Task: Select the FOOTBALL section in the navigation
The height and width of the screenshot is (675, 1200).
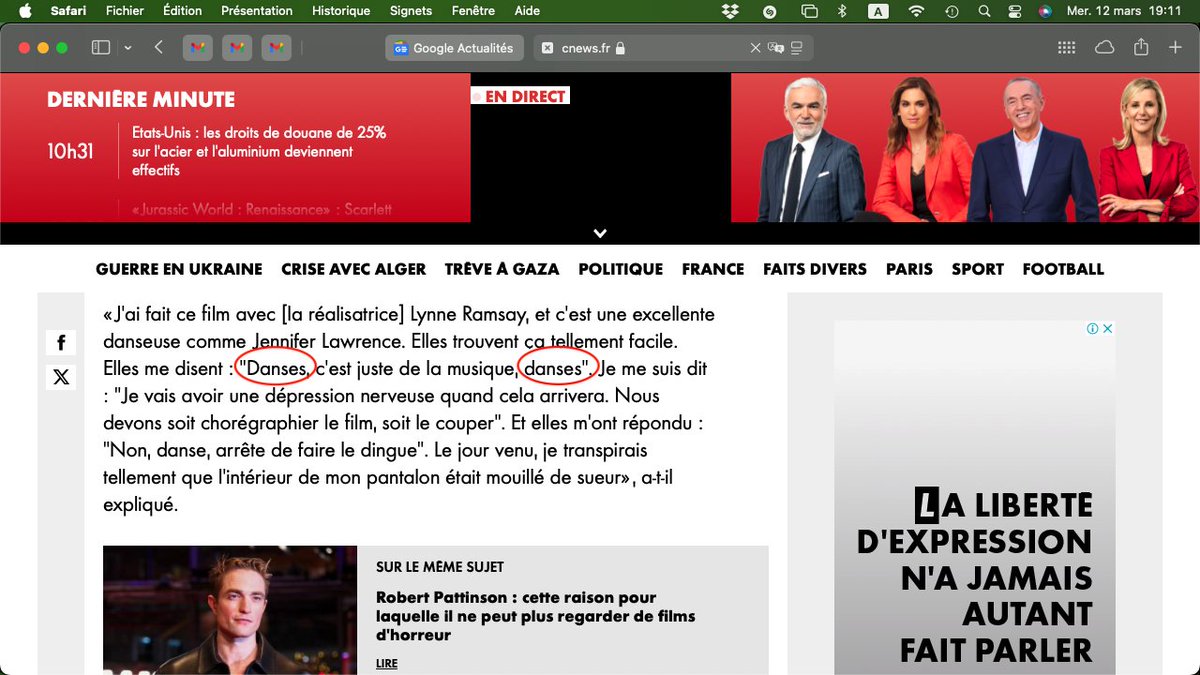Action: (x=1063, y=269)
